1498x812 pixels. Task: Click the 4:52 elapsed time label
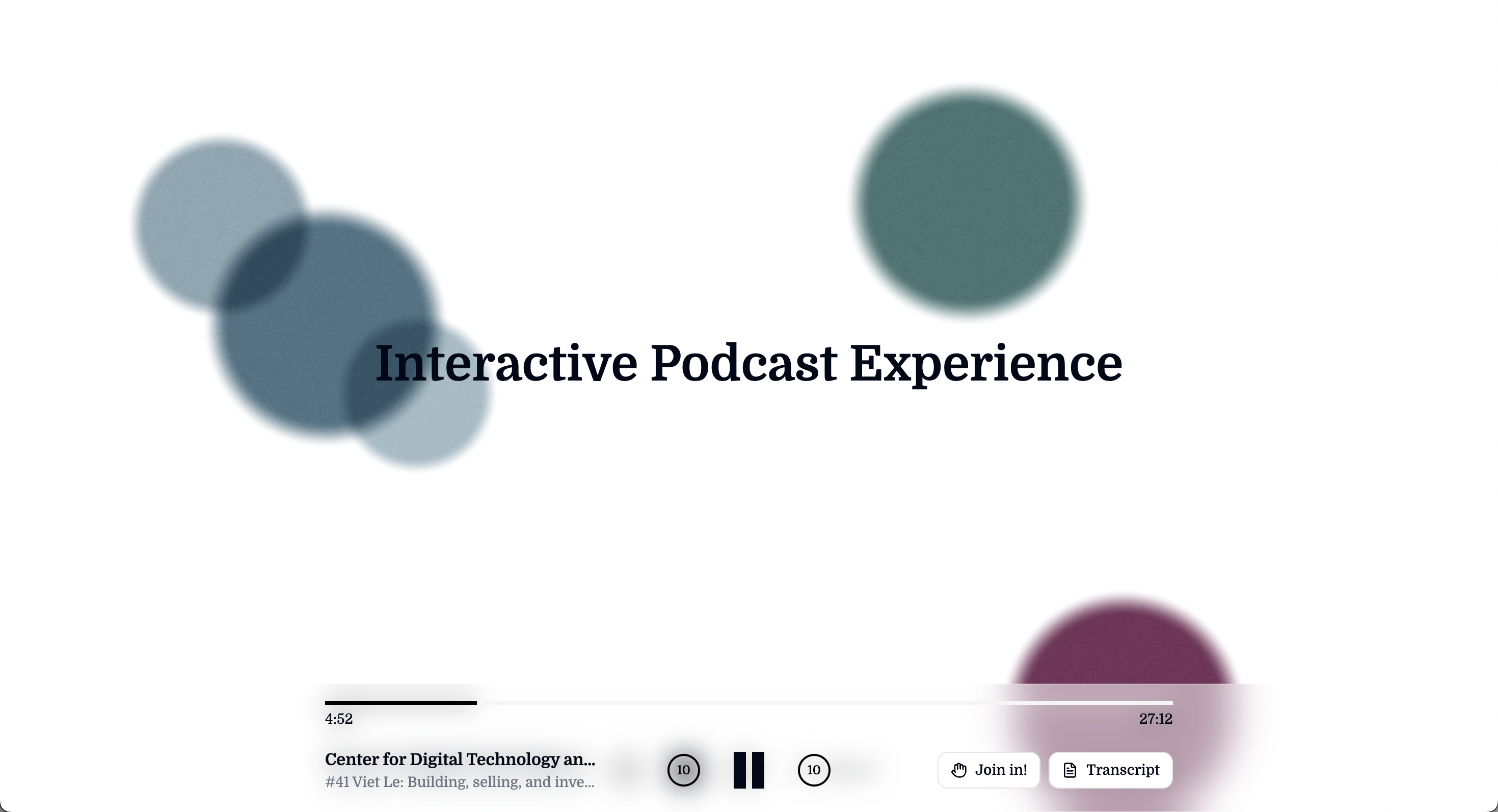coord(338,719)
